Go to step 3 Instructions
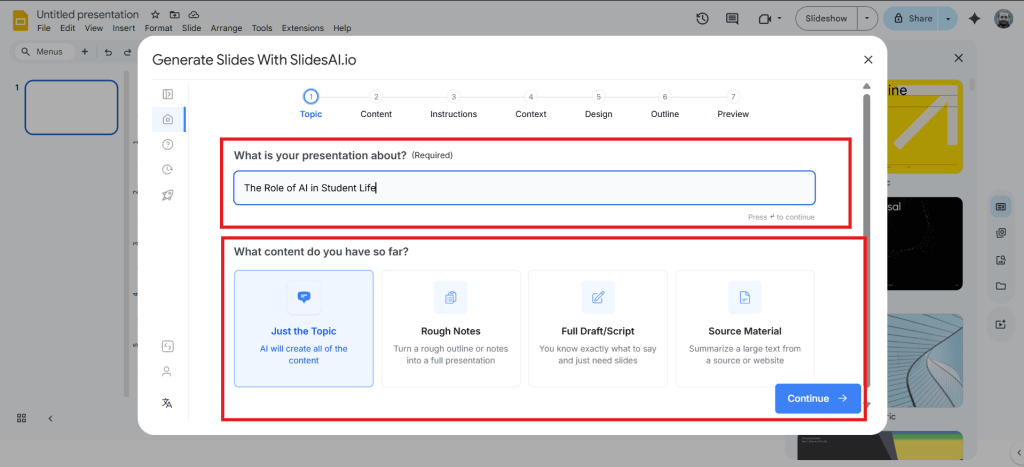The width and height of the screenshot is (1024, 467). [x=454, y=105]
